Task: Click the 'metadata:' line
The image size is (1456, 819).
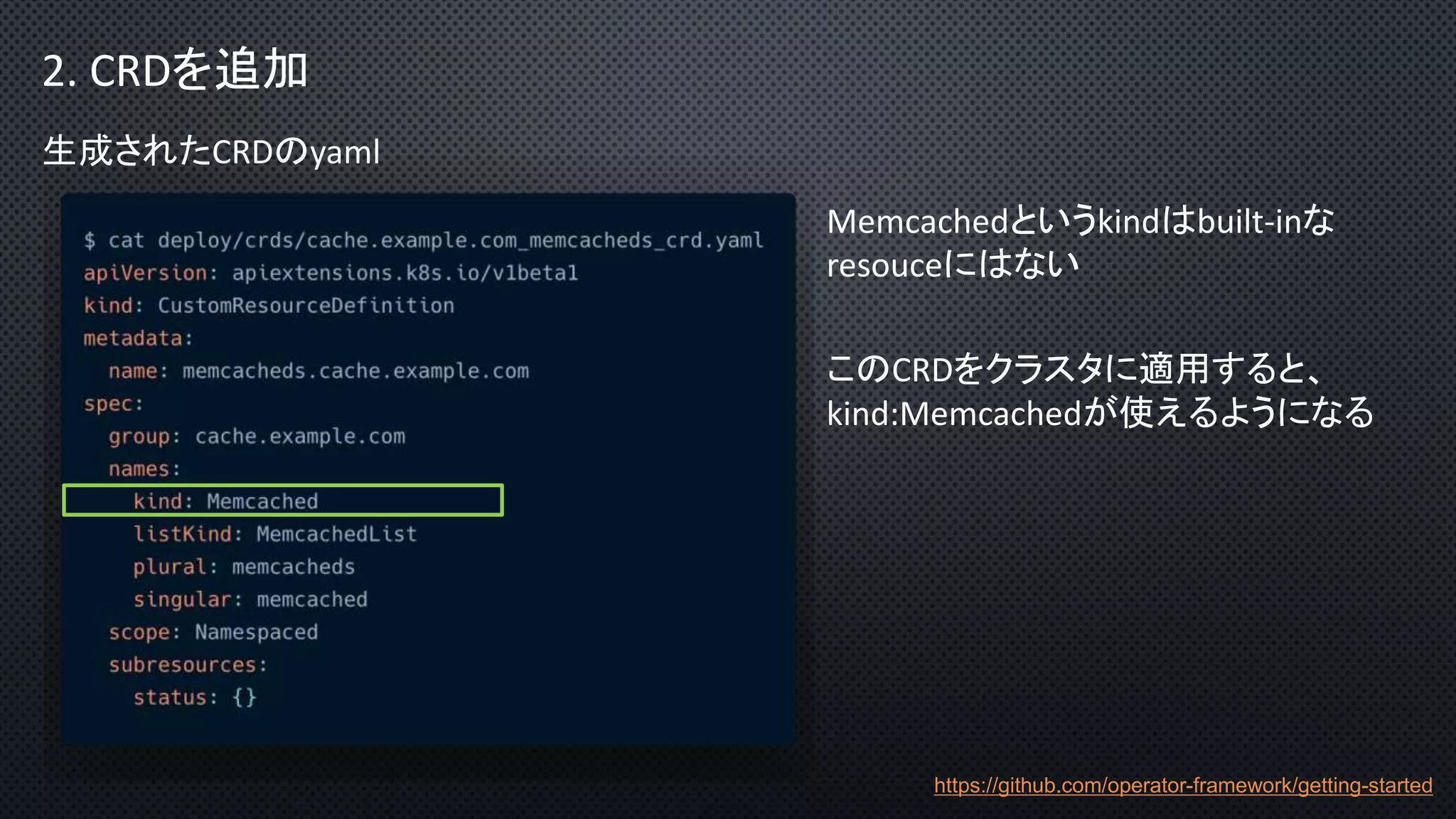Action: [x=139, y=338]
